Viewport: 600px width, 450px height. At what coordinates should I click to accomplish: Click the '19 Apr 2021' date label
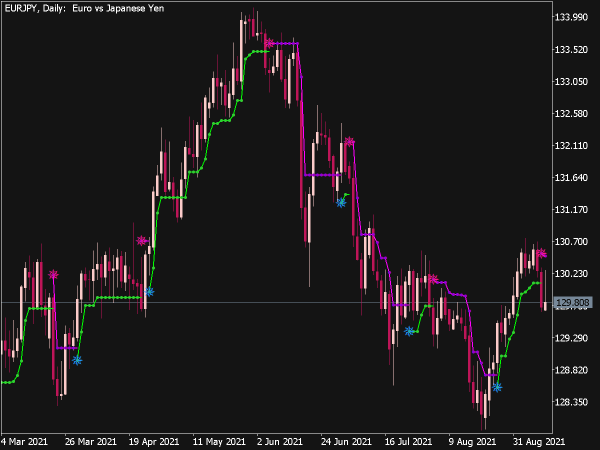coord(154,442)
